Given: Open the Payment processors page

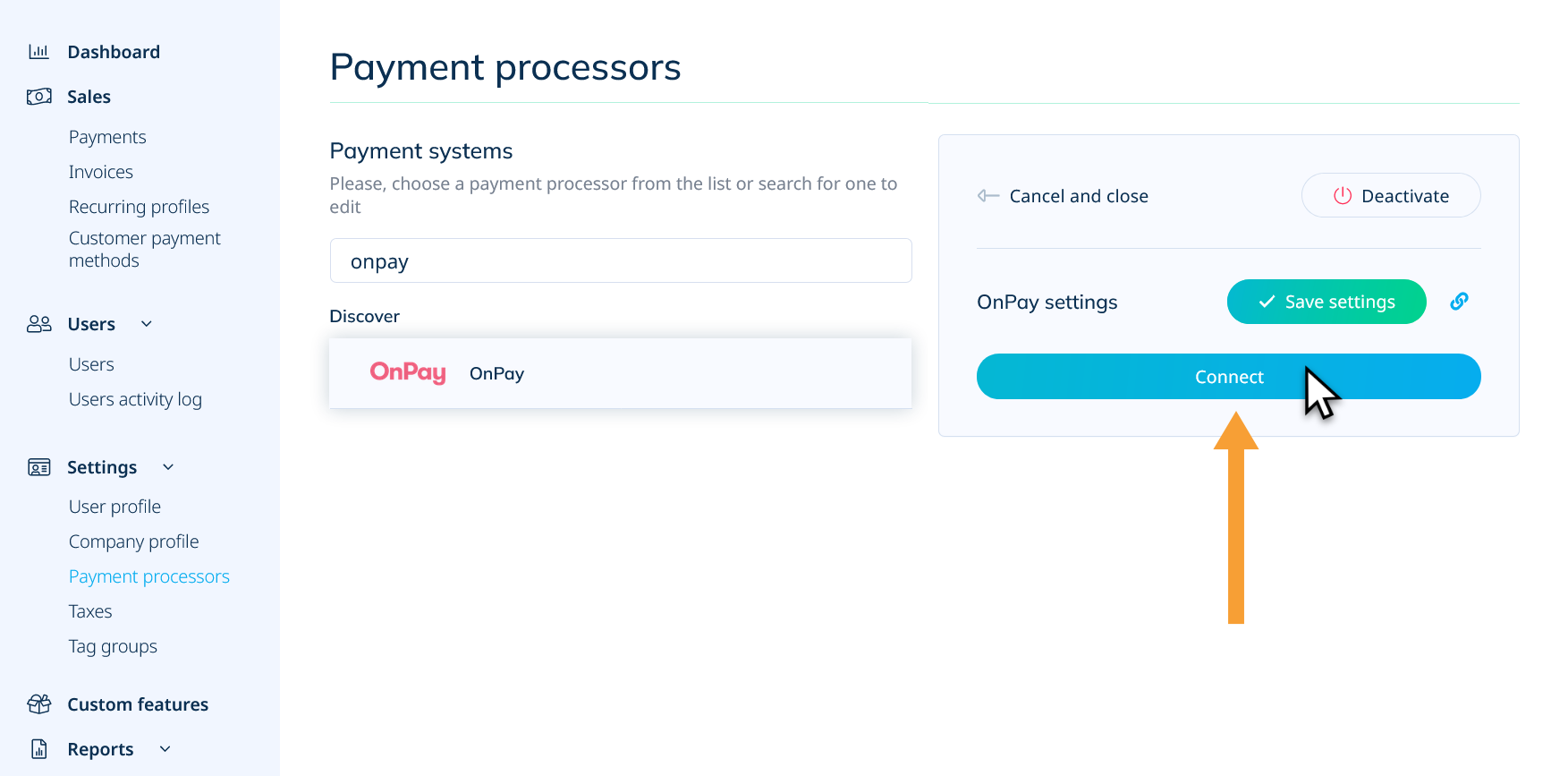Looking at the screenshot, I should pyautogui.click(x=148, y=576).
